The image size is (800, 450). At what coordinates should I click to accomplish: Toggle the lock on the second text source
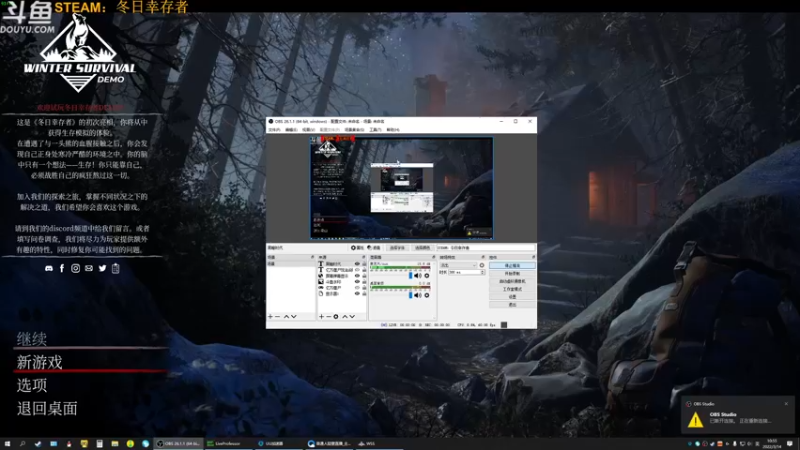pyautogui.click(x=364, y=269)
